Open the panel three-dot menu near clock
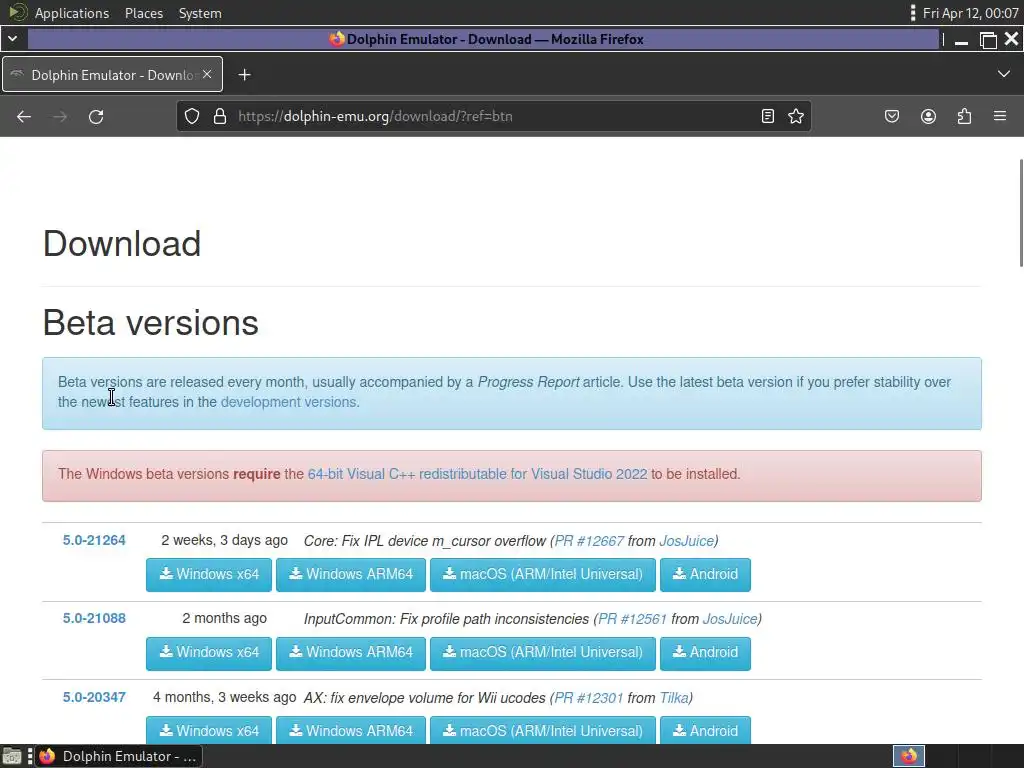Screen dimensions: 1024x768 [912, 13]
